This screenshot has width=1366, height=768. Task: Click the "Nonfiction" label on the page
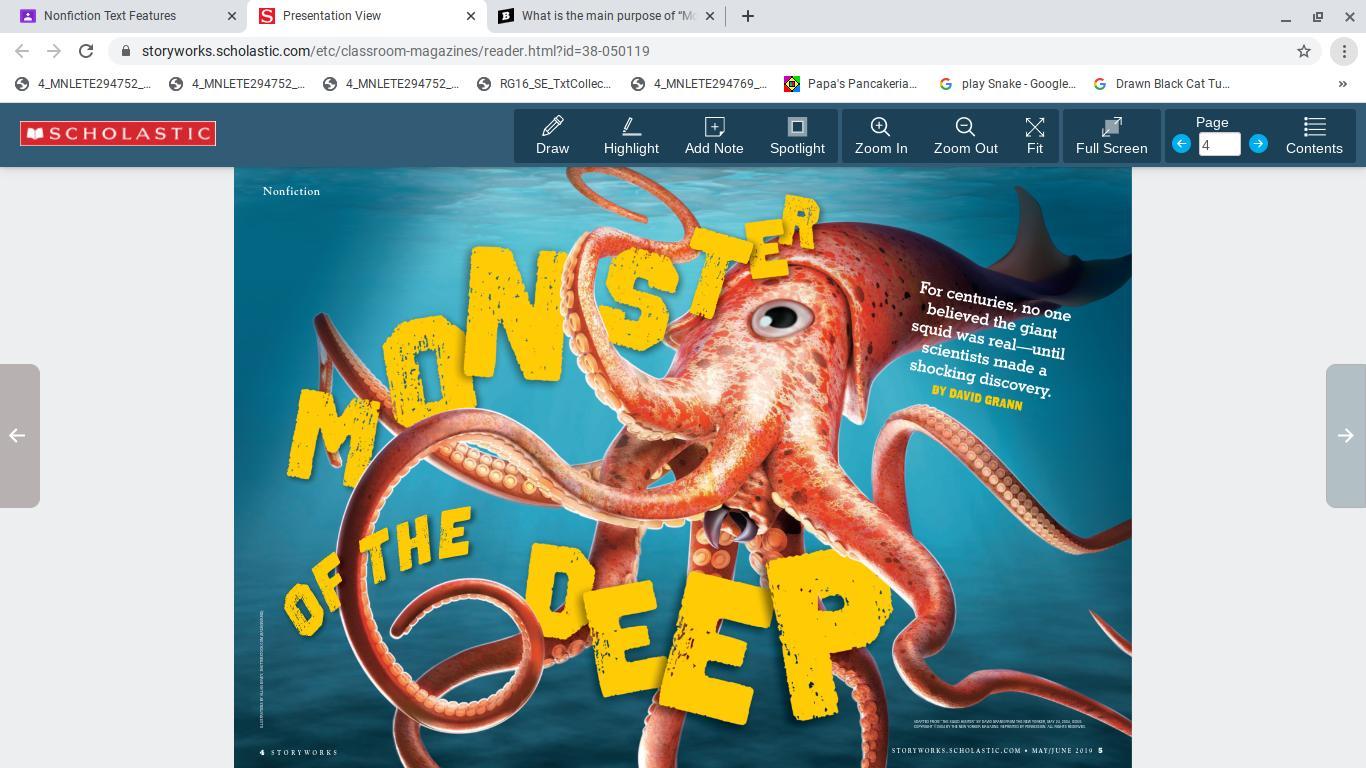click(291, 191)
